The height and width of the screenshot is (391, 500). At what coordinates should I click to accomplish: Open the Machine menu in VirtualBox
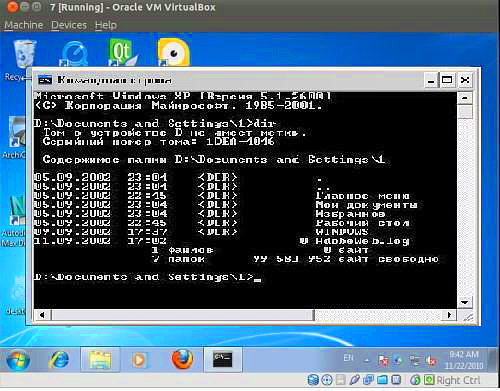pos(24,25)
